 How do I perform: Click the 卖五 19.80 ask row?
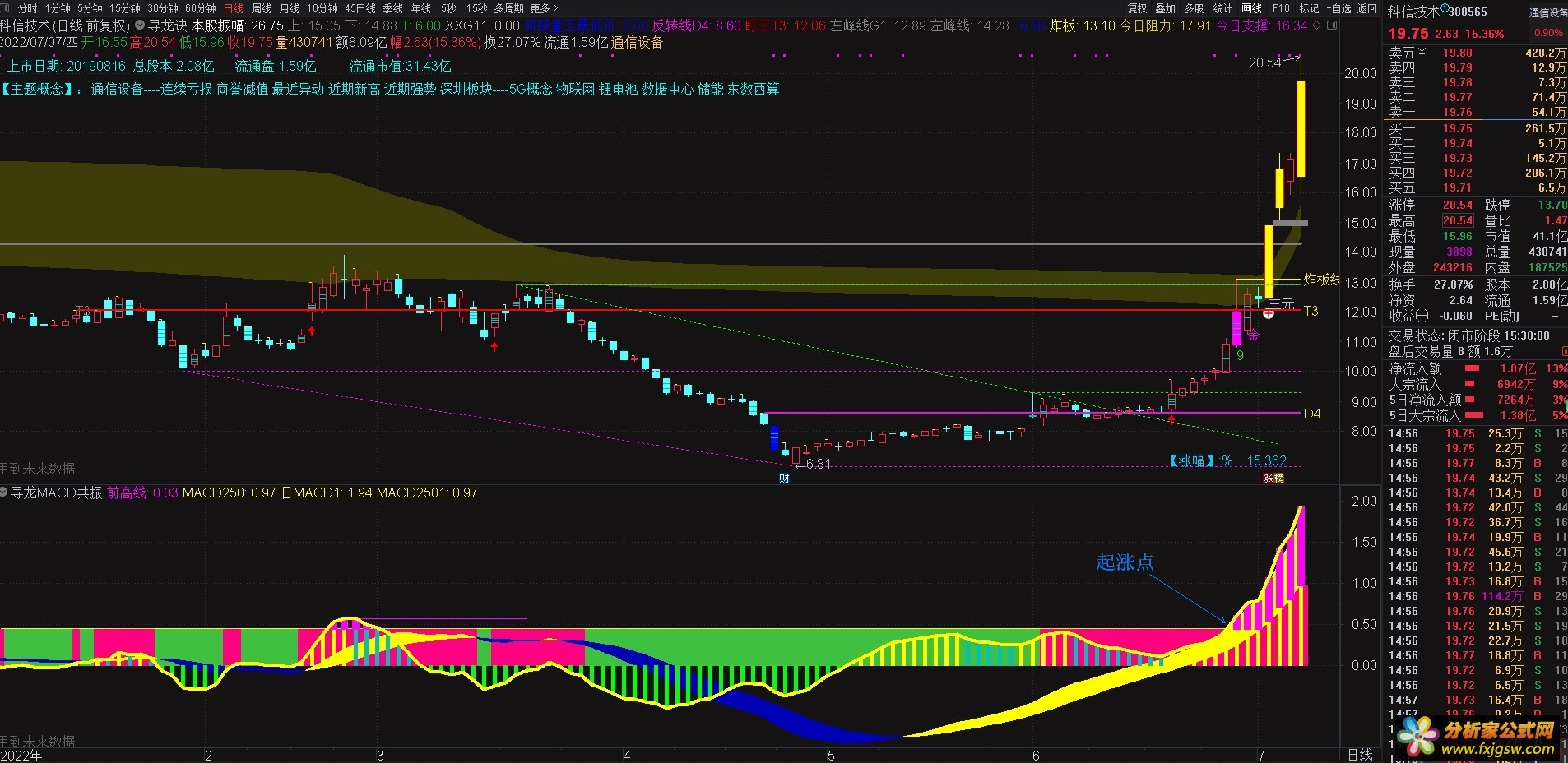(x=1478, y=53)
